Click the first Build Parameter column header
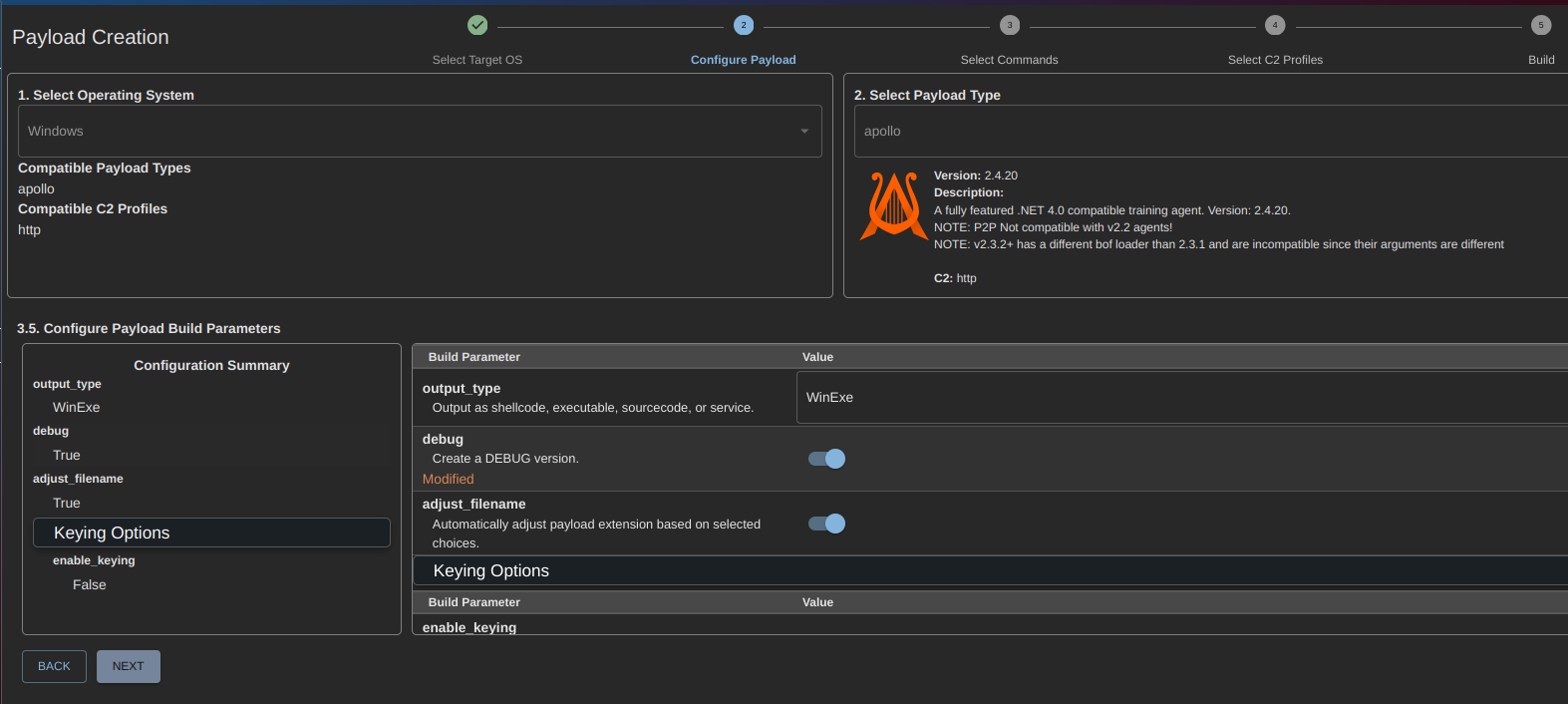Image resolution: width=1568 pixels, height=704 pixels. [x=474, y=357]
